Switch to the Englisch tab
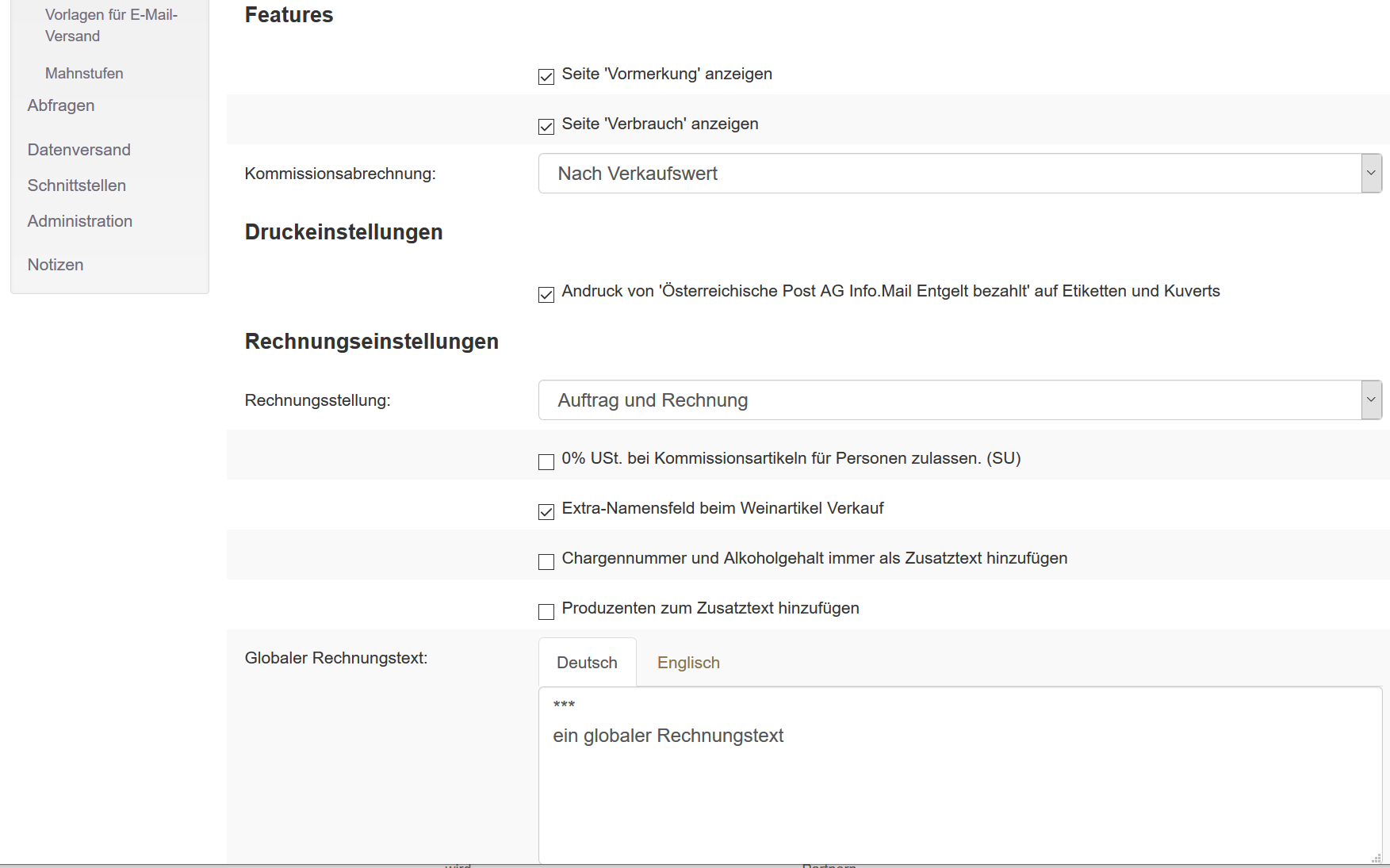Image resolution: width=1390 pixels, height=868 pixels. (688, 663)
